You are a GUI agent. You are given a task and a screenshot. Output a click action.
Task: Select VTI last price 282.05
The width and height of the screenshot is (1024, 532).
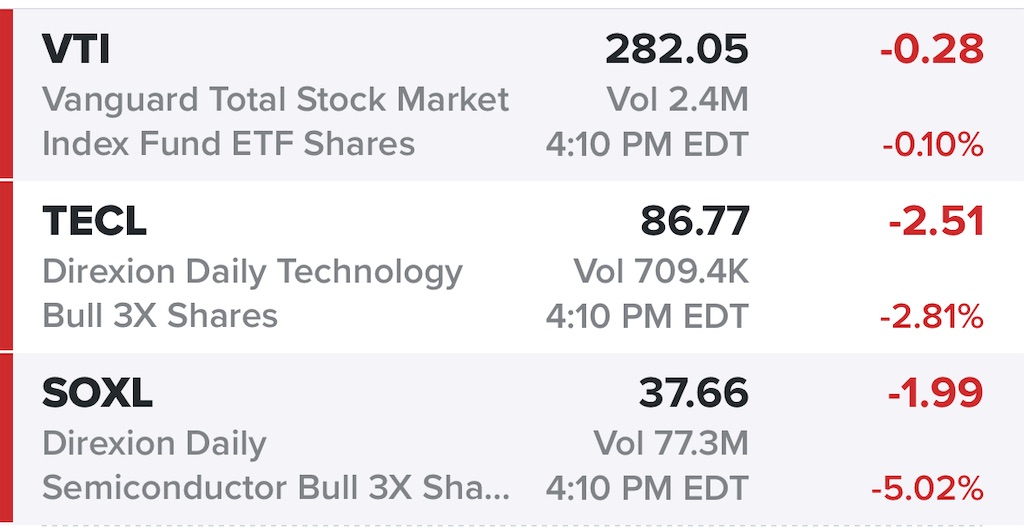(677, 49)
